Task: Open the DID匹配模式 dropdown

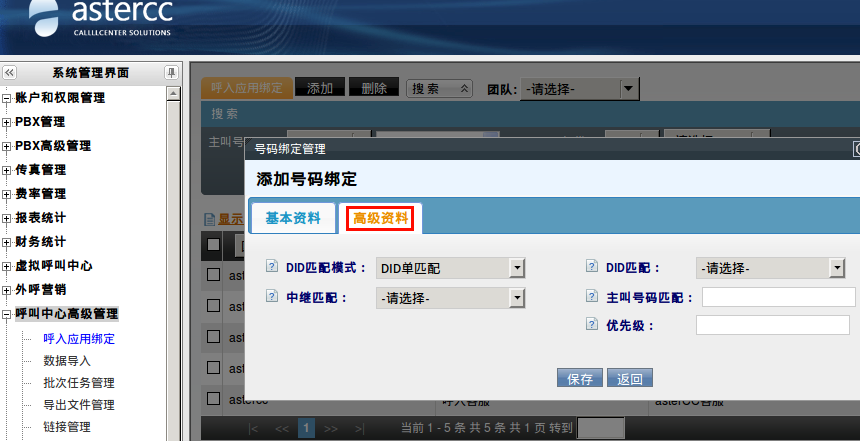Action: point(451,268)
